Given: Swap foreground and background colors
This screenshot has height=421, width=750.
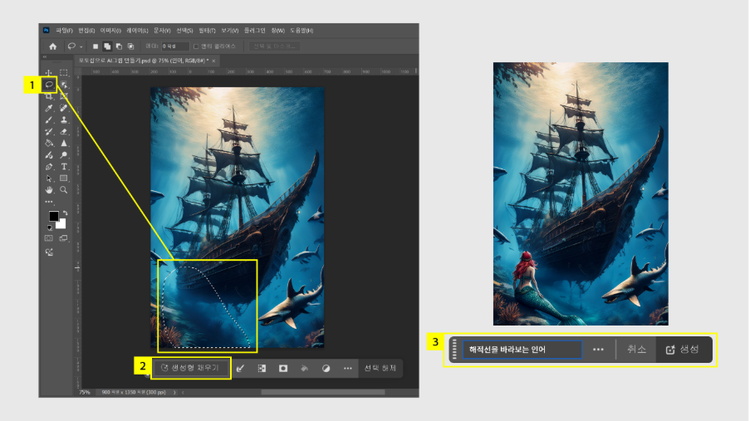Looking at the screenshot, I should [x=65, y=213].
